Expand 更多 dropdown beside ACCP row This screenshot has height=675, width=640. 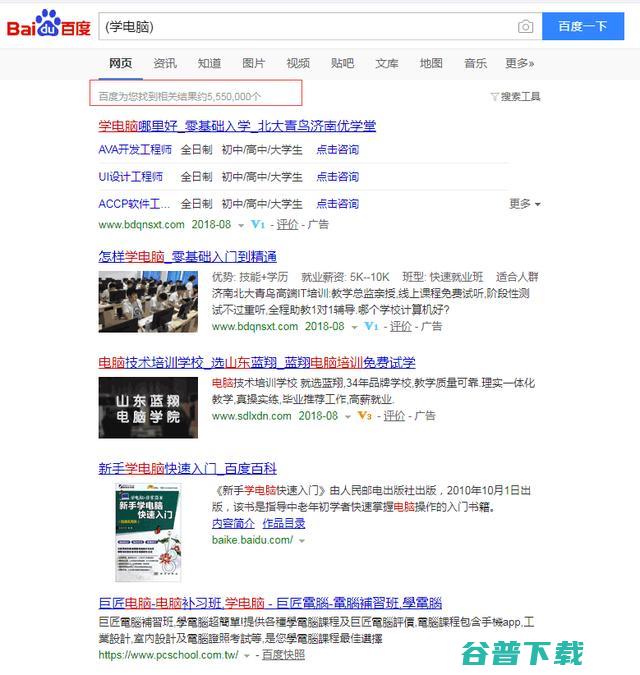[x=525, y=203]
